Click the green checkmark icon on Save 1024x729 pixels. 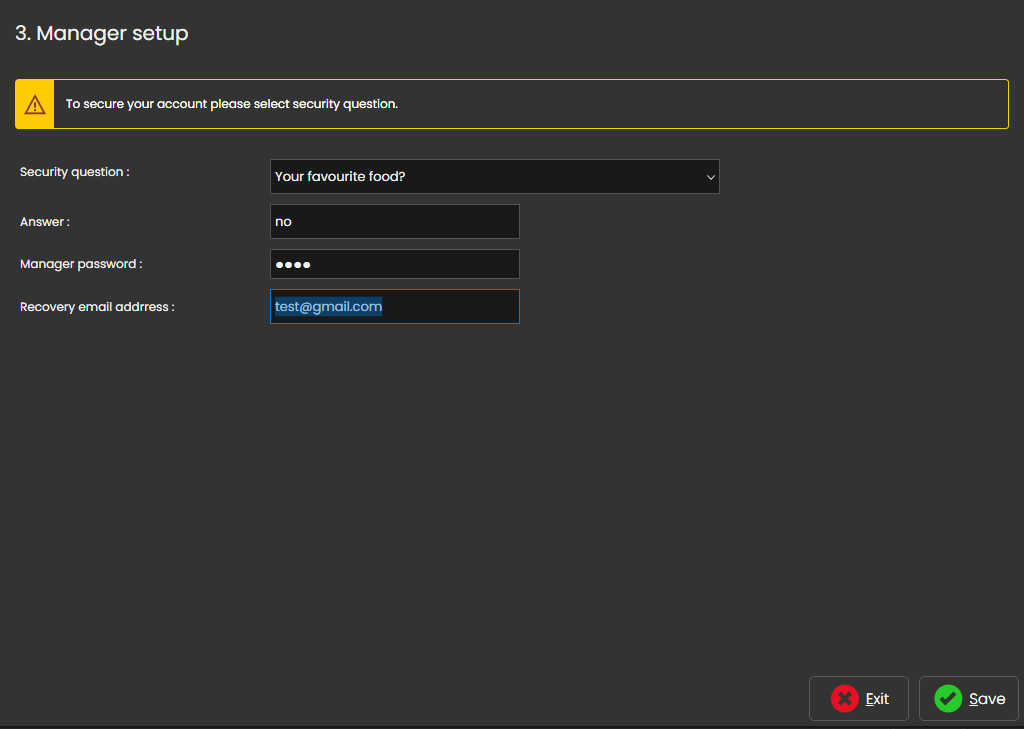tap(947, 699)
